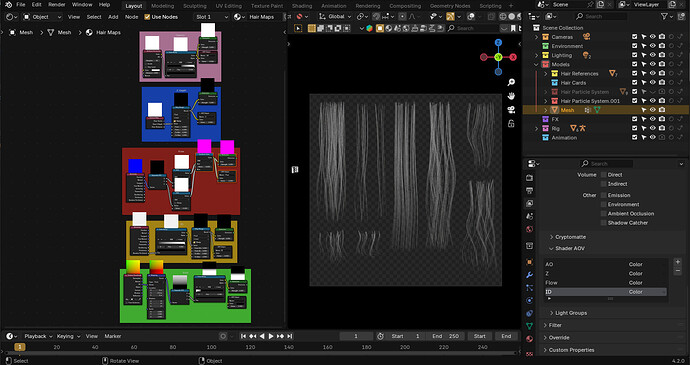Image resolution: width=690 pixels, height=365 pixels.
Task: Enable the Ambient Occlusion pass checkbox
Action: coord(604,214)
